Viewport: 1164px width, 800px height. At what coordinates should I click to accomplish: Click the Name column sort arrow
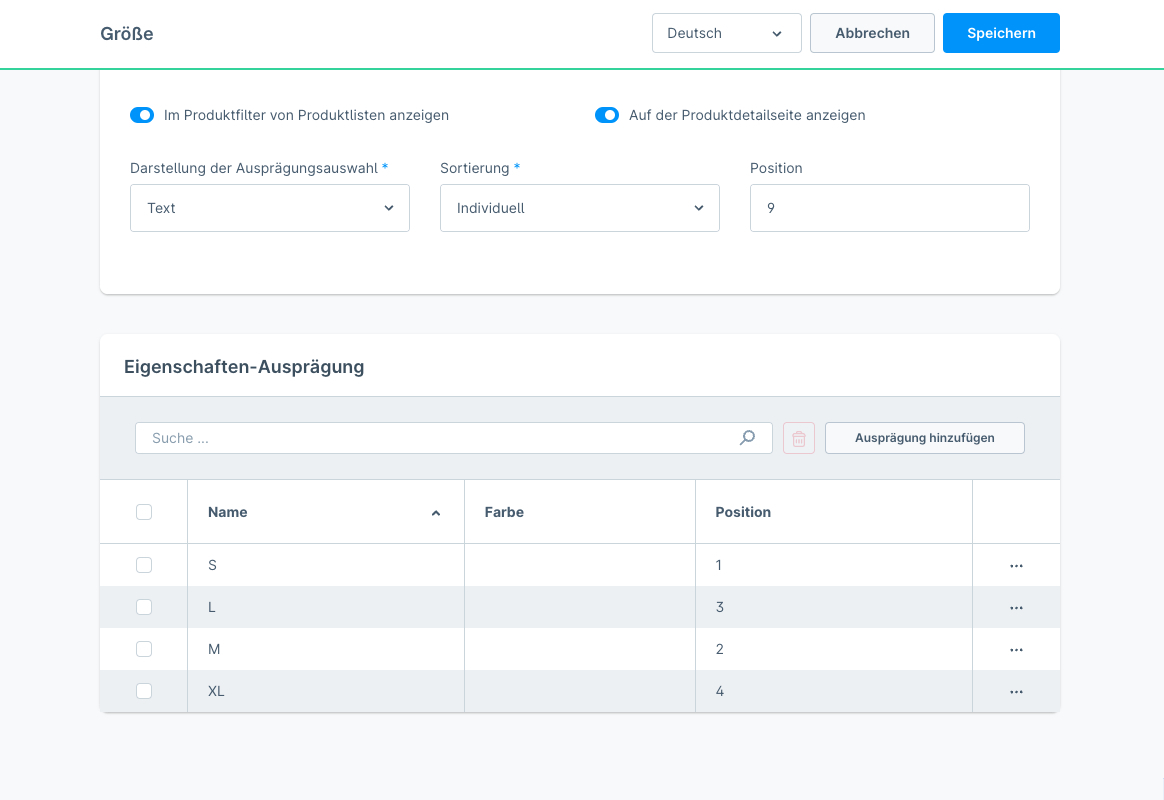point(435,513)
